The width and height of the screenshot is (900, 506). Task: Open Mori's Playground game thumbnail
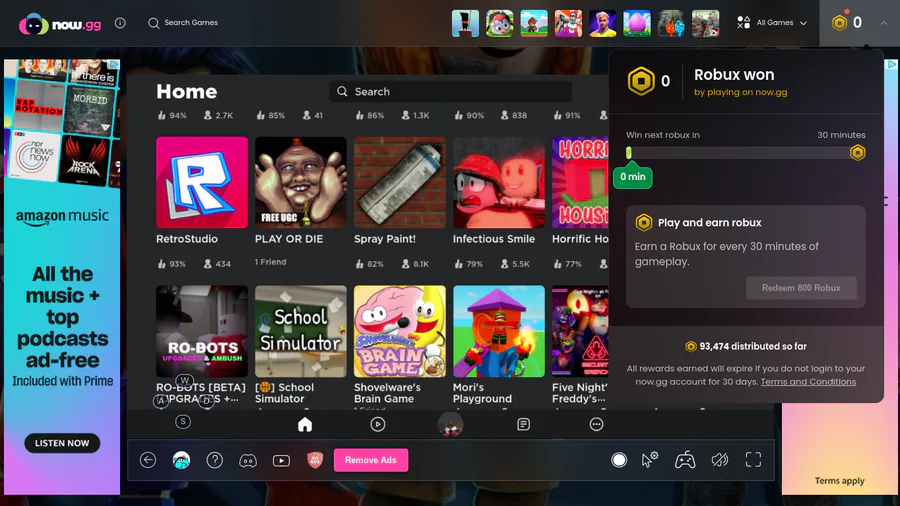499,331
